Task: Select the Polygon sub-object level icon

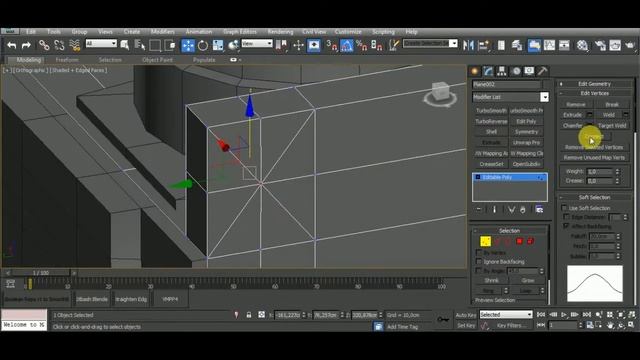Action: click(519, 241)
